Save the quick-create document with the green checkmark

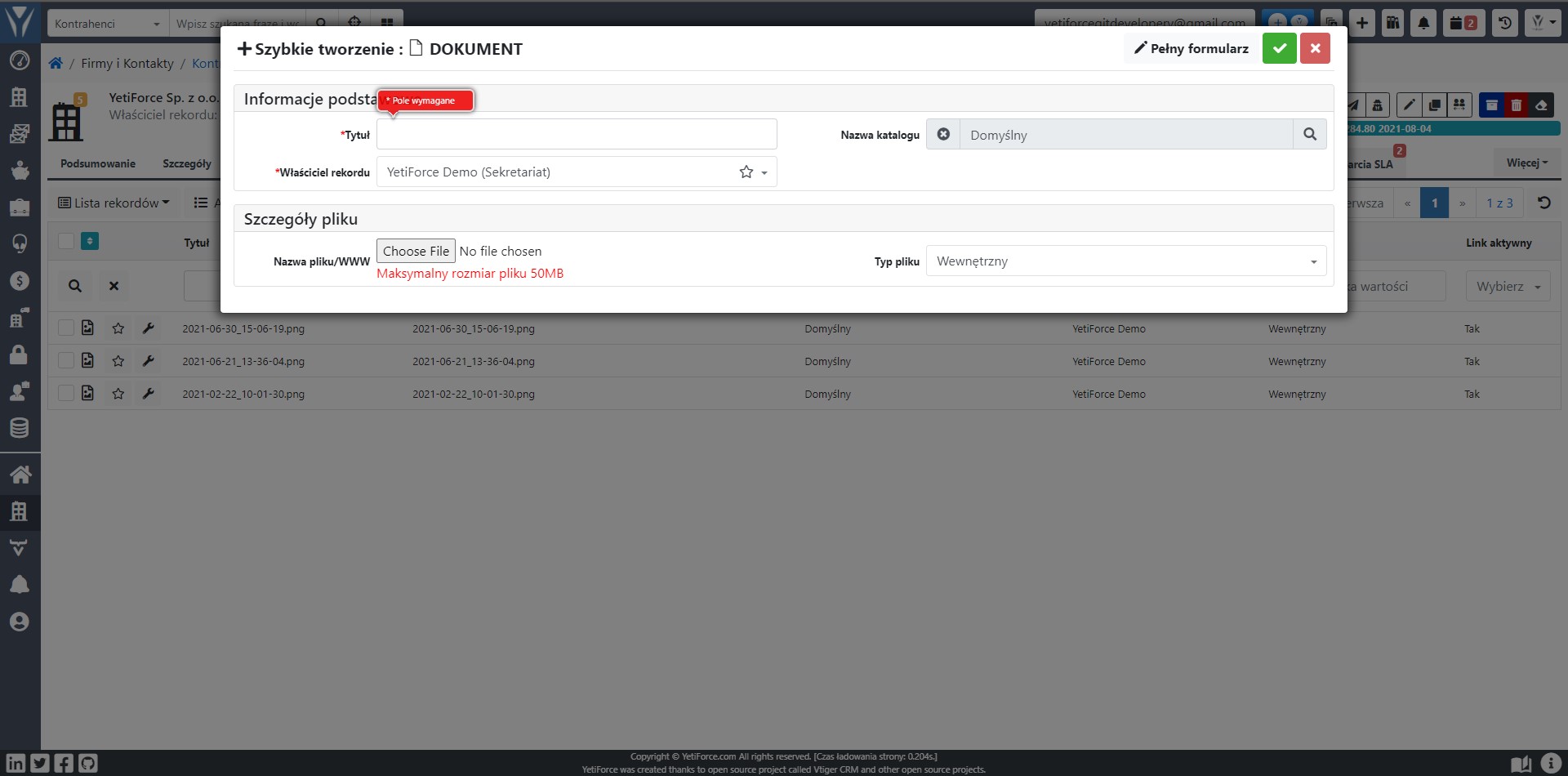(1279, 48)
